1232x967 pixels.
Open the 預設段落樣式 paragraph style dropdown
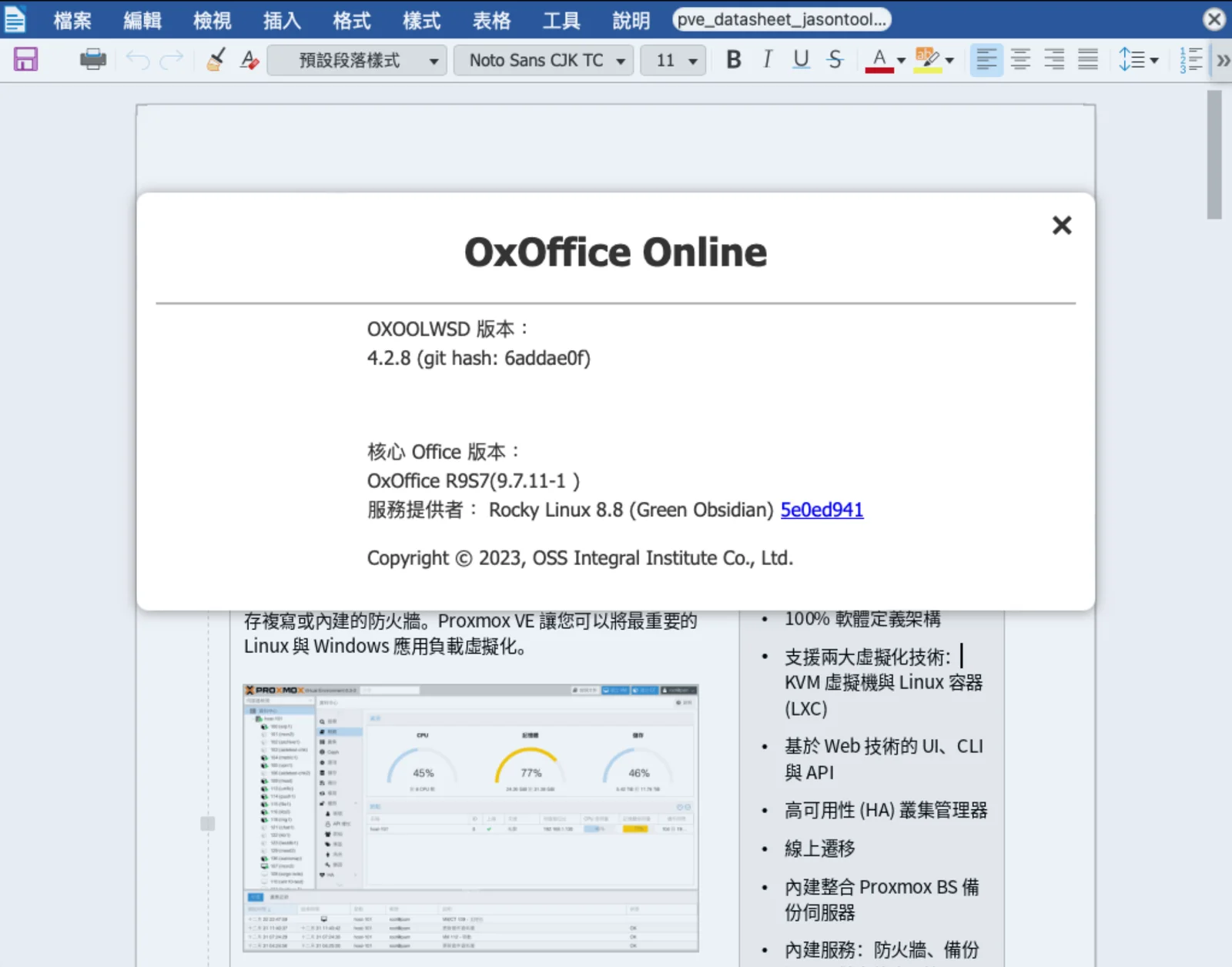pos(358,60)
